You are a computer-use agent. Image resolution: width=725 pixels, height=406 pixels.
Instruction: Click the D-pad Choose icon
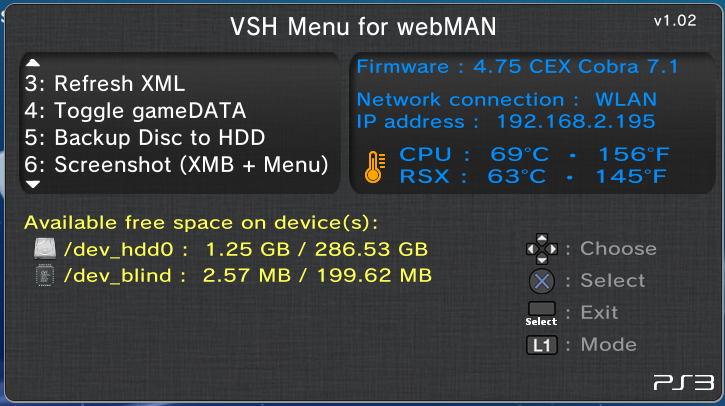(x=541, y=249)
